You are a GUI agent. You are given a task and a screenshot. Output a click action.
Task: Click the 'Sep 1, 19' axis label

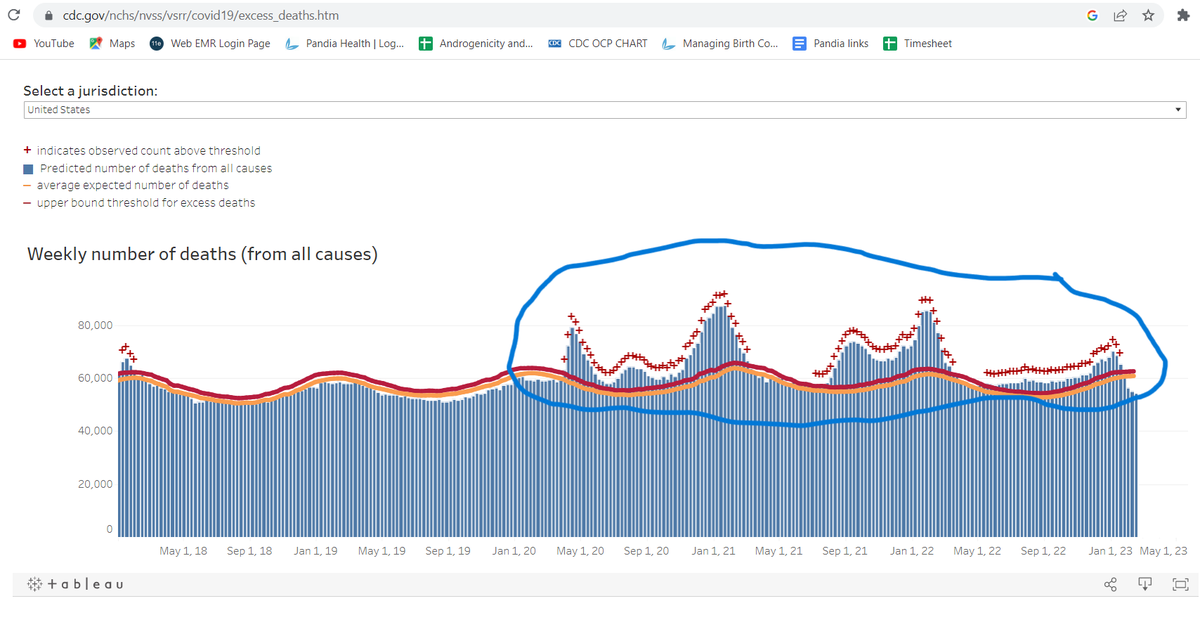[449, 551]
